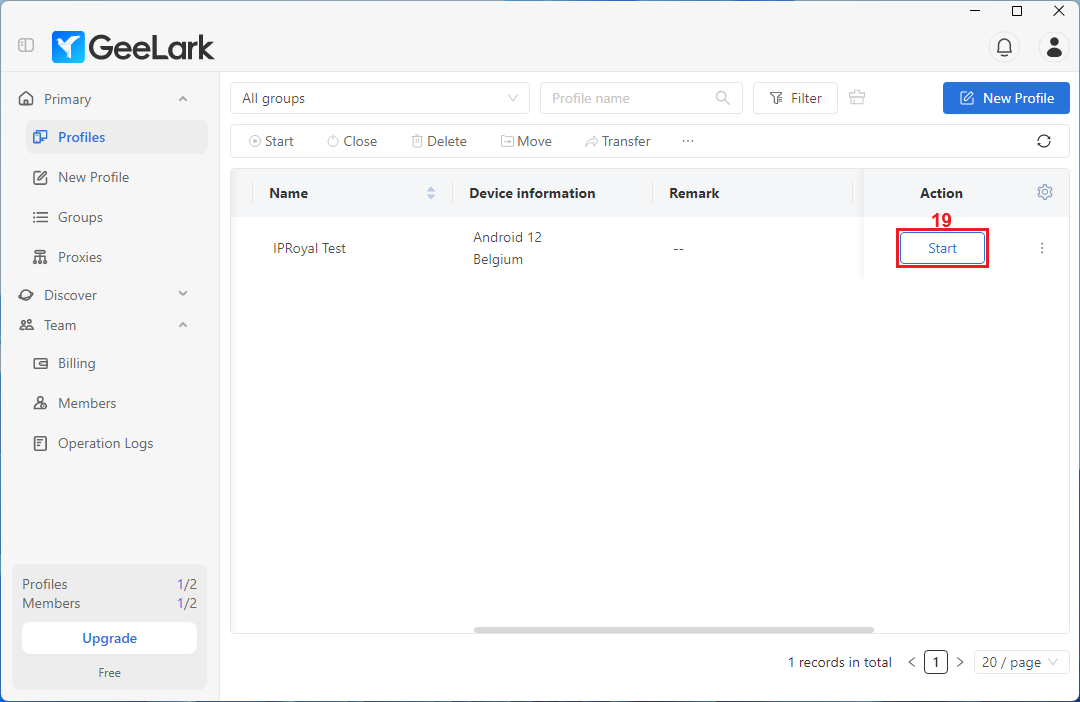Click the toolbox icon beside Filter
The width and height of the screenshot is (1080, 702).
[x=856, y=98]
